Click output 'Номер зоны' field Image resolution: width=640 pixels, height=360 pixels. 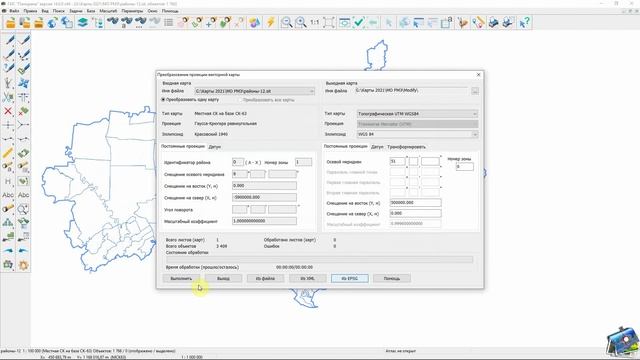coord(464,167)
